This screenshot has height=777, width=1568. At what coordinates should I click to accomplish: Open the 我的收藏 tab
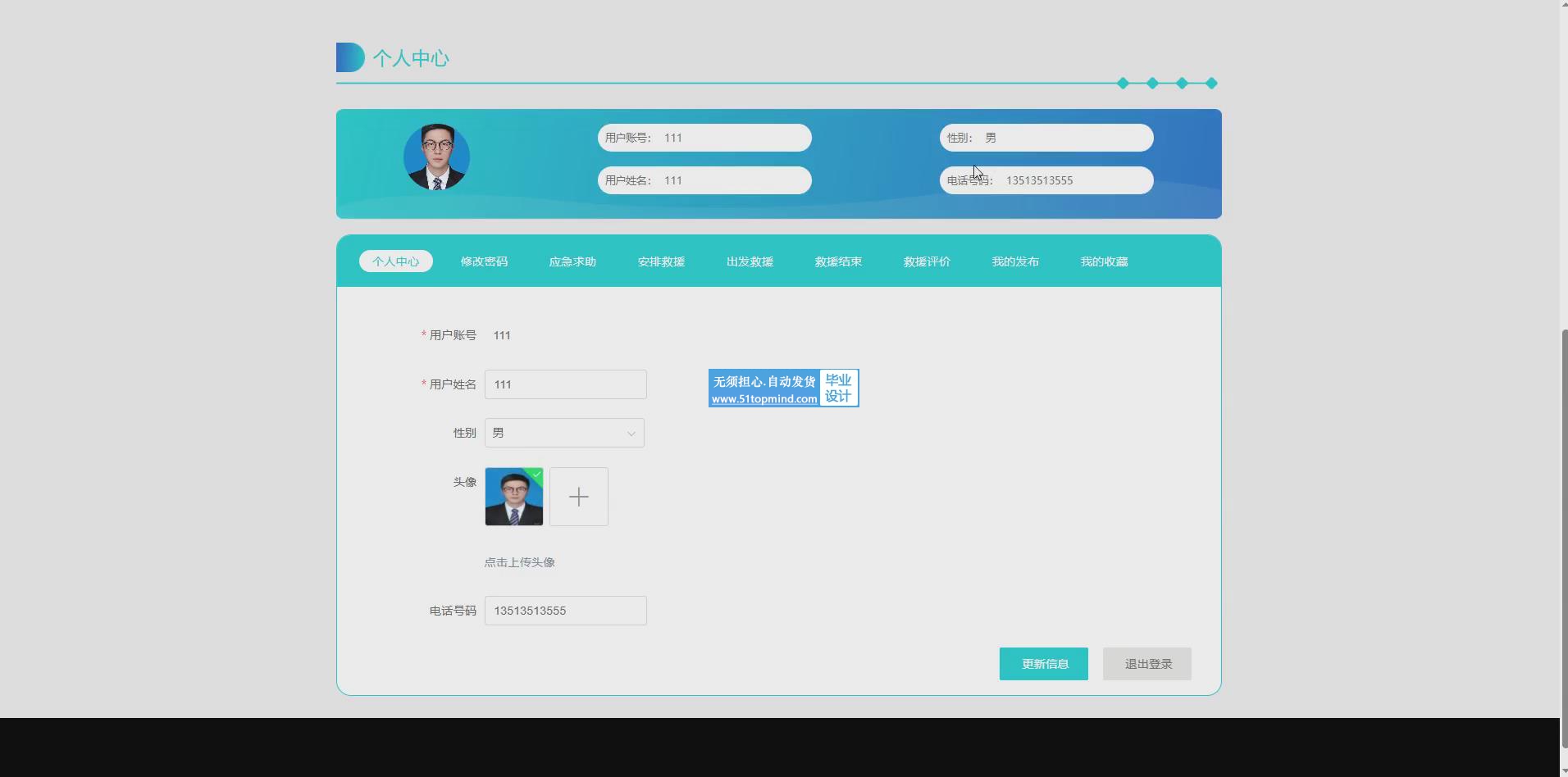(x=1104, y=261)
